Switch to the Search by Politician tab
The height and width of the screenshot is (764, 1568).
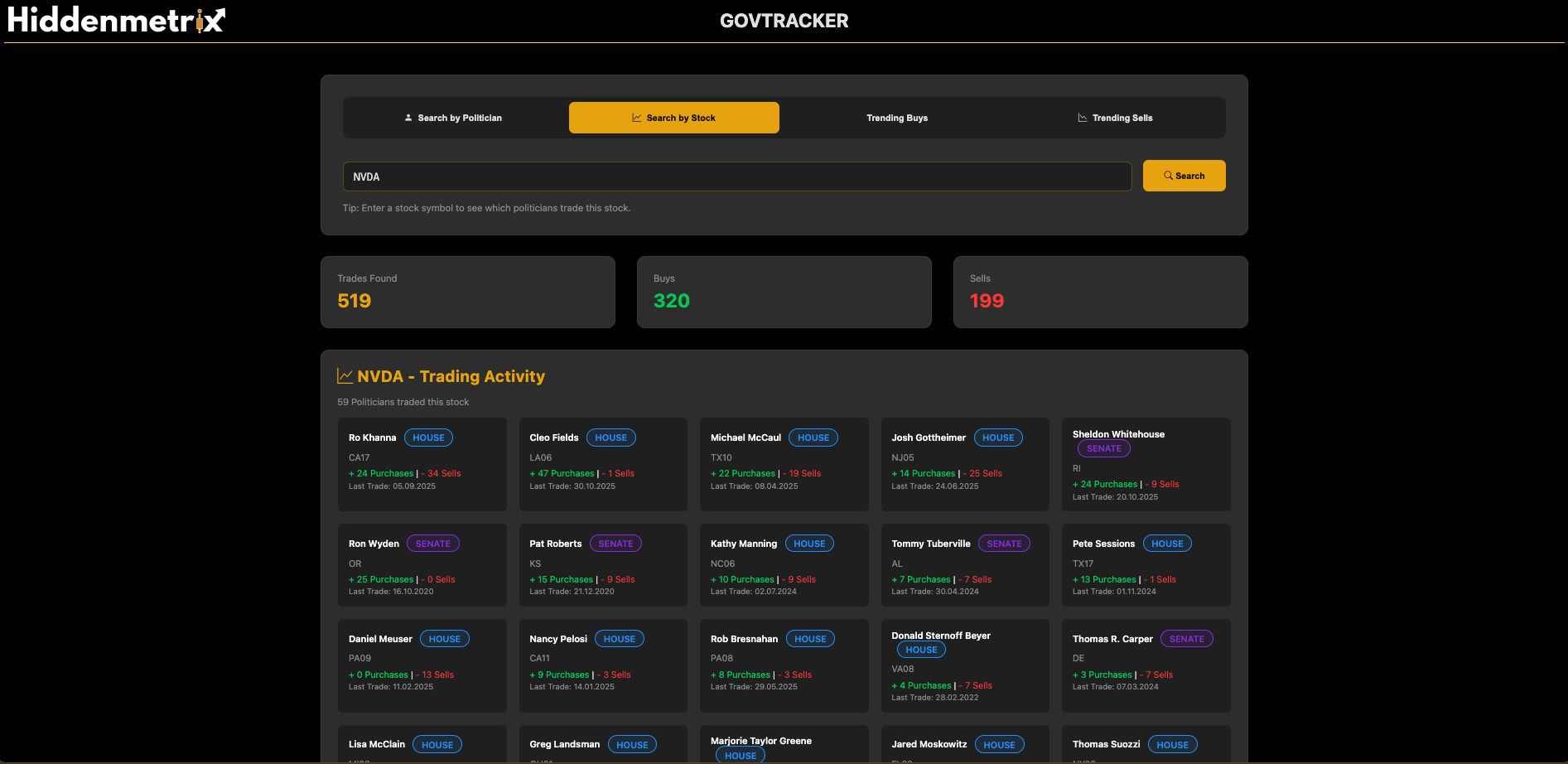[x=453, y=117]
